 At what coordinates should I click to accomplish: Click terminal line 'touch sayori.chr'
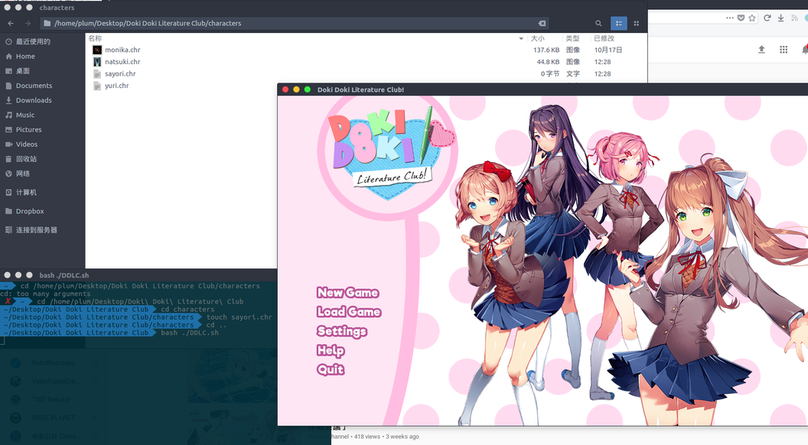tap(239, 317)
